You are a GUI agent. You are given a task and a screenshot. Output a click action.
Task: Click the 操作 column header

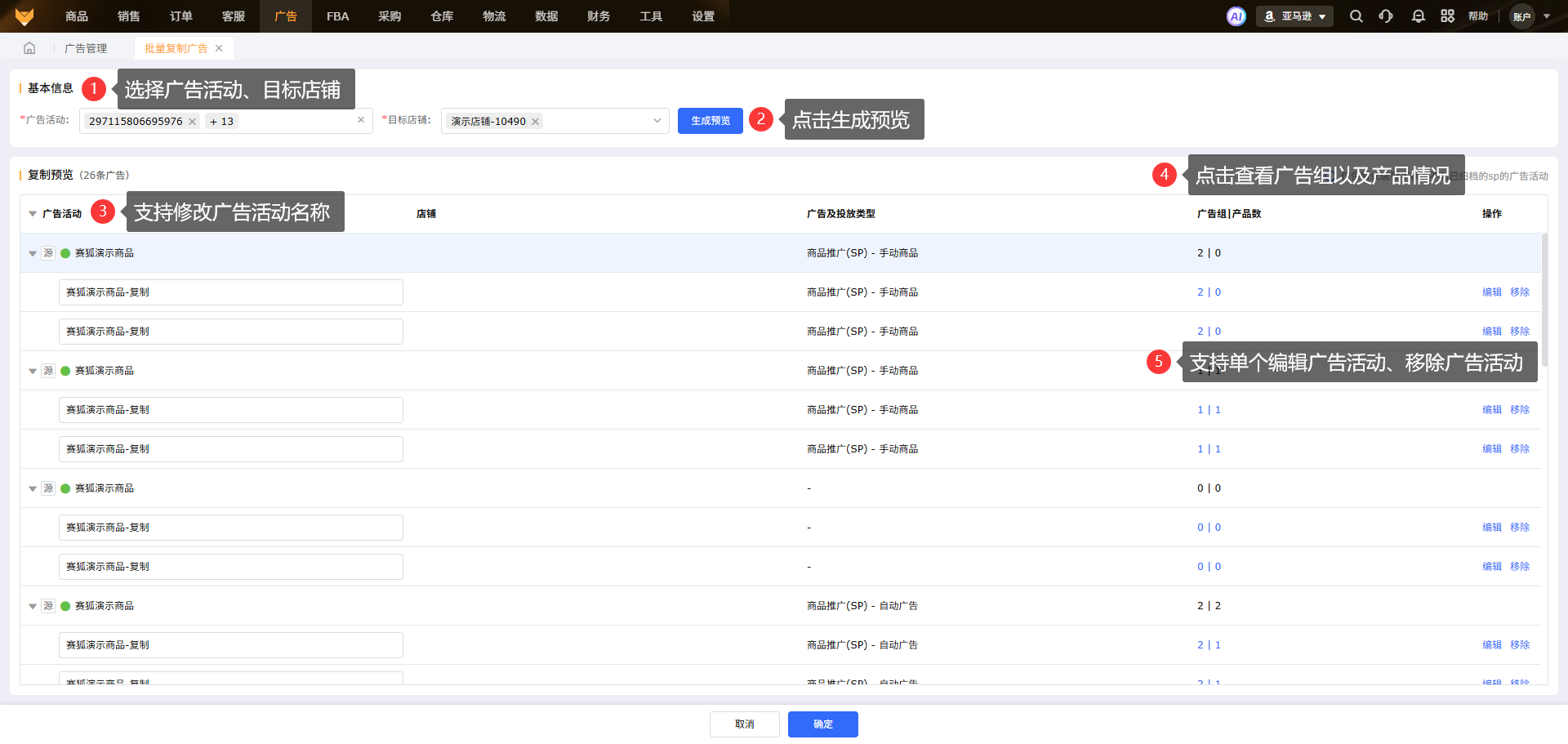1492,214
